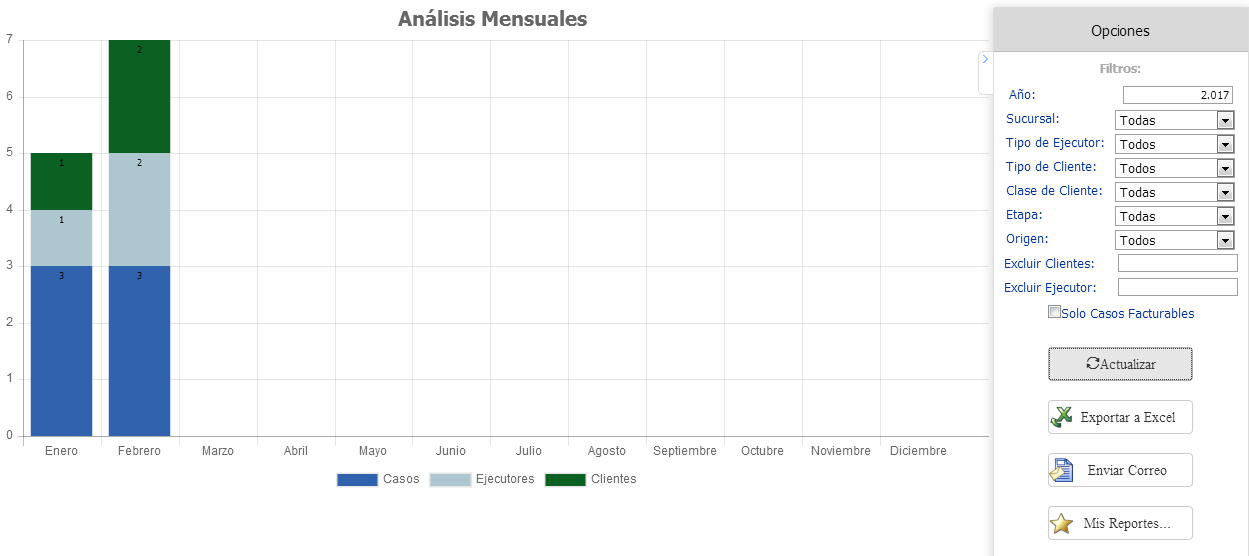Select the blue Casos bar for Febrero

(139, 350)
